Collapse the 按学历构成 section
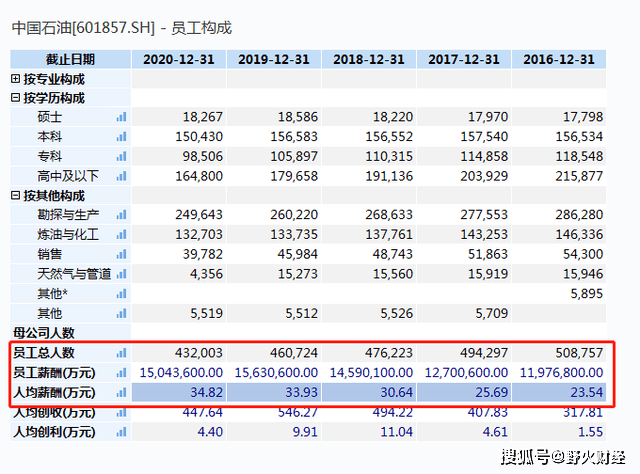The height and width of the screenshot is (474, 640). point(16,98)
